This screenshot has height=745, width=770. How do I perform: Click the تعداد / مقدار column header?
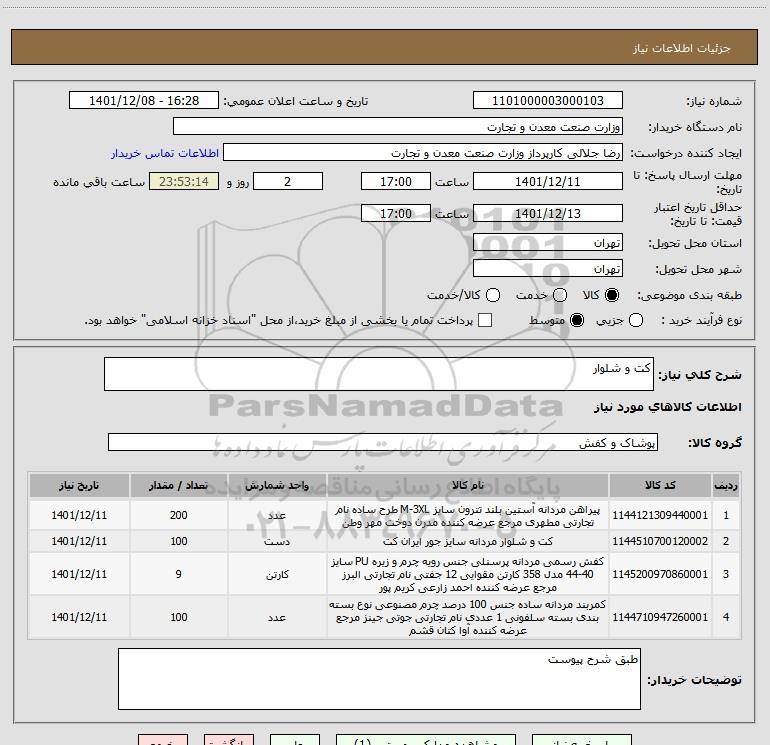[x=179, y=485]
